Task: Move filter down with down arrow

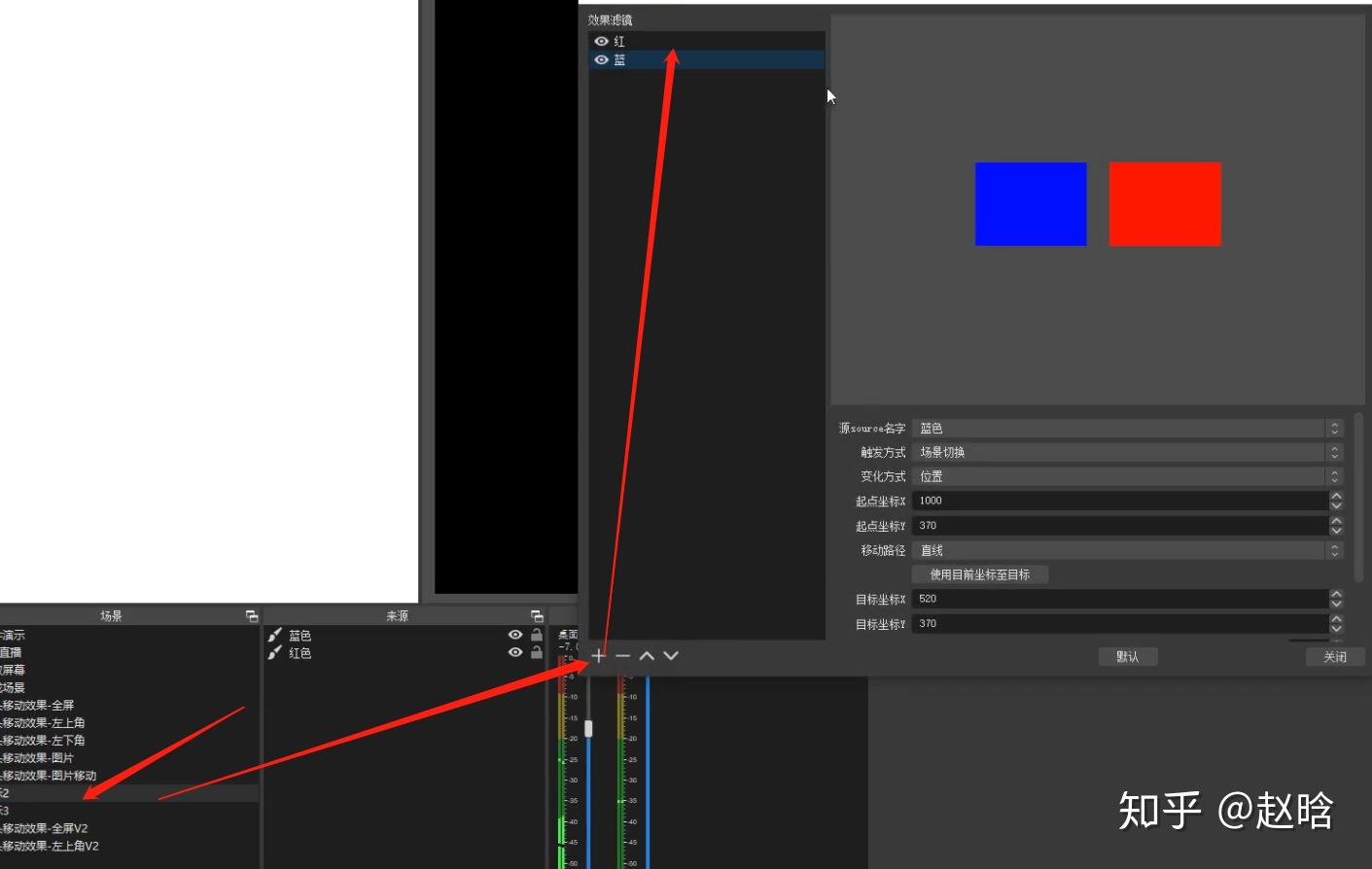Action: point(671,655)
